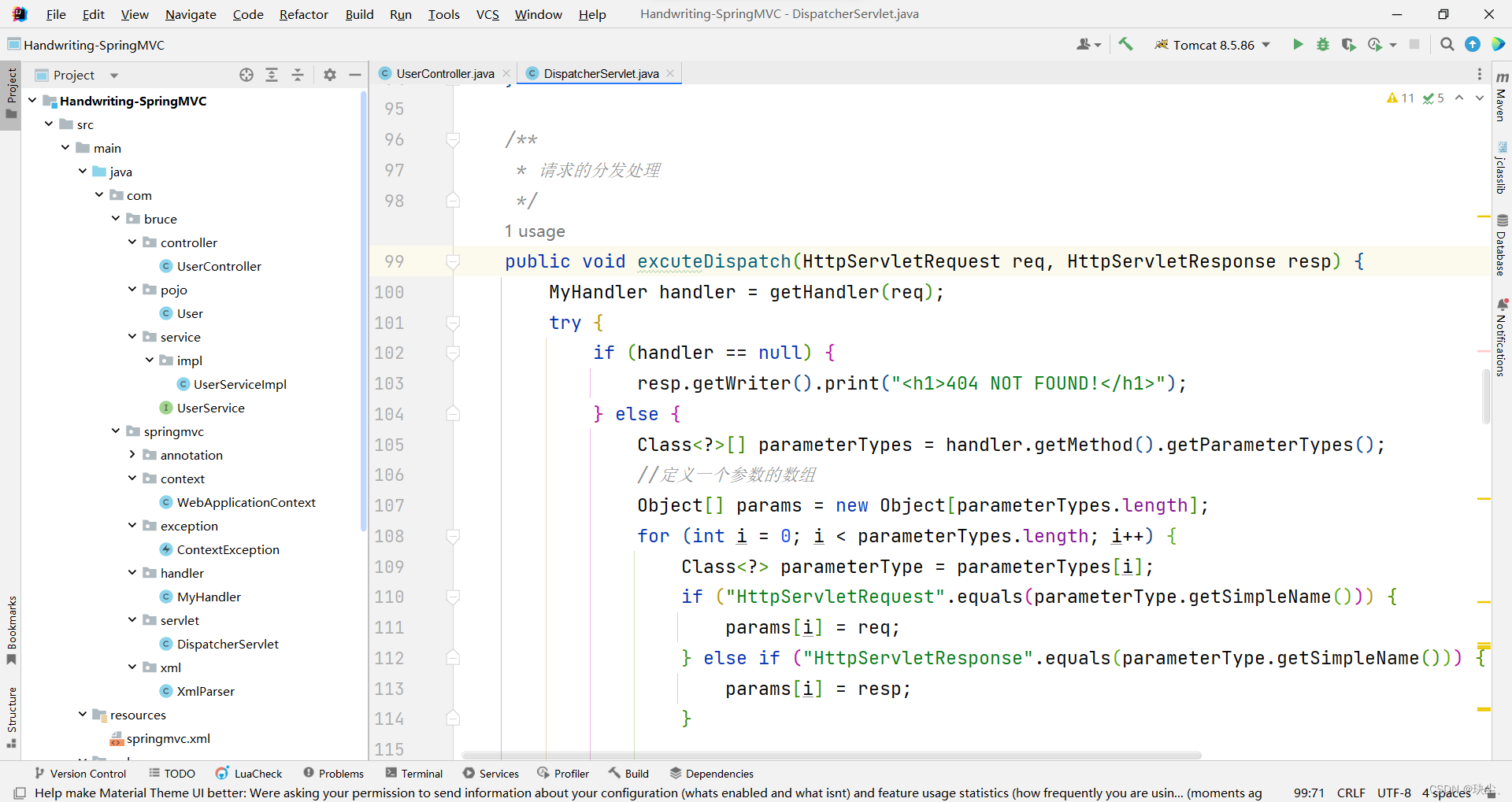1512x802 pixels.
Task: Go to previous highlighted error arrow
Action: pyautogui.click(x=1459, y=98)
